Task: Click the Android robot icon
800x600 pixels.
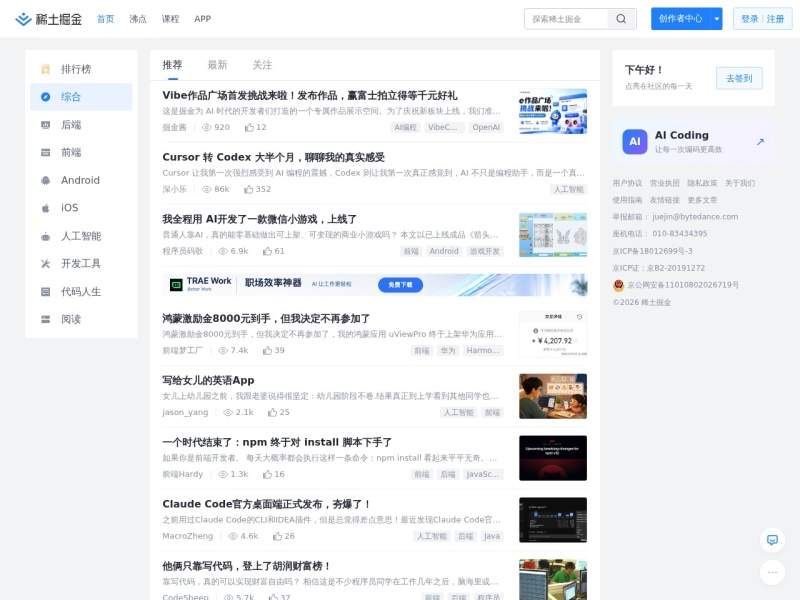Action: tap(45, 180)
